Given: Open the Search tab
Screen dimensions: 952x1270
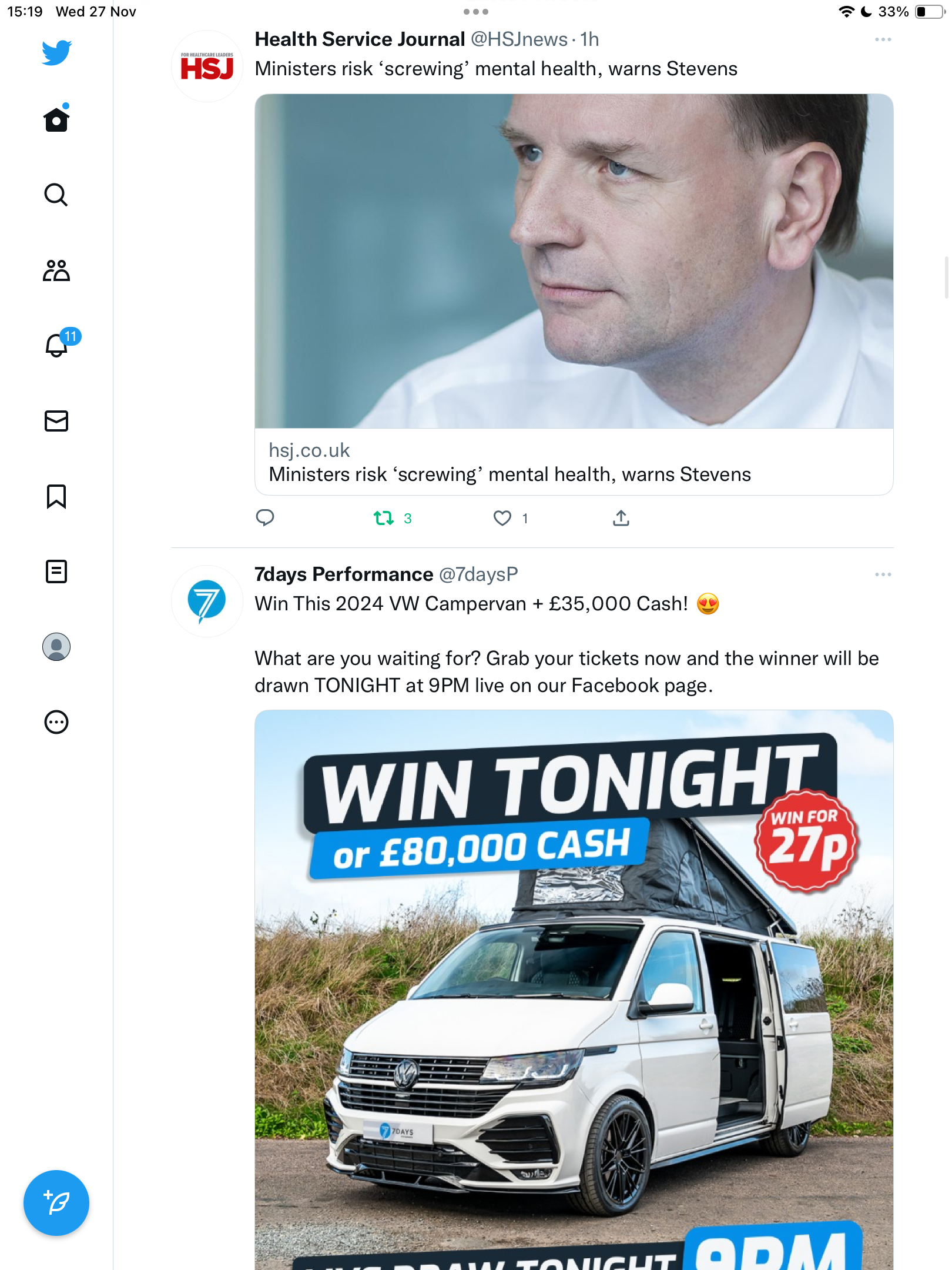Looking at the screenshot, I should click(x=56, y=195).
